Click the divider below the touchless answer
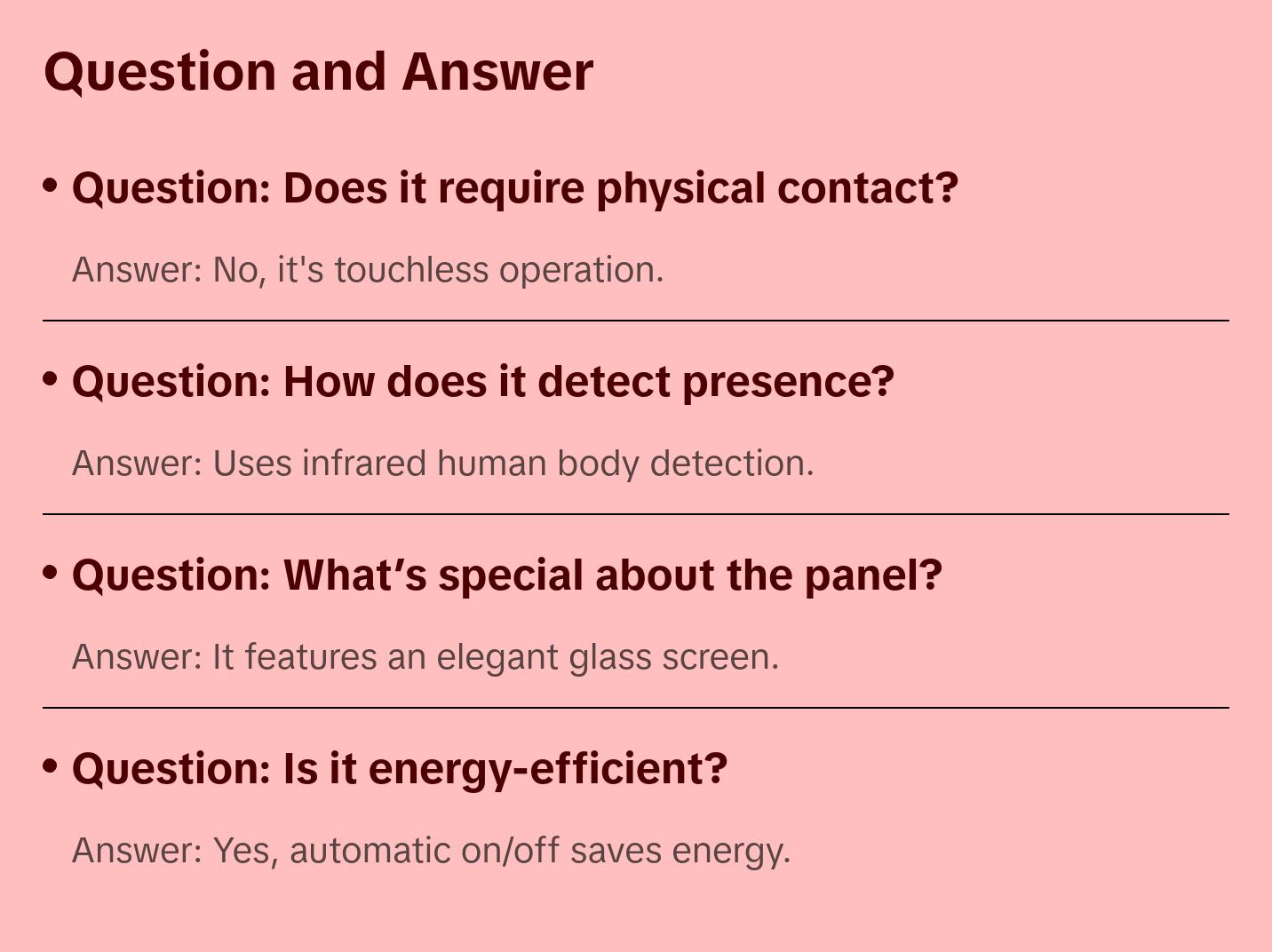The height and width of the screenshot is (952, 1272). 636,321
